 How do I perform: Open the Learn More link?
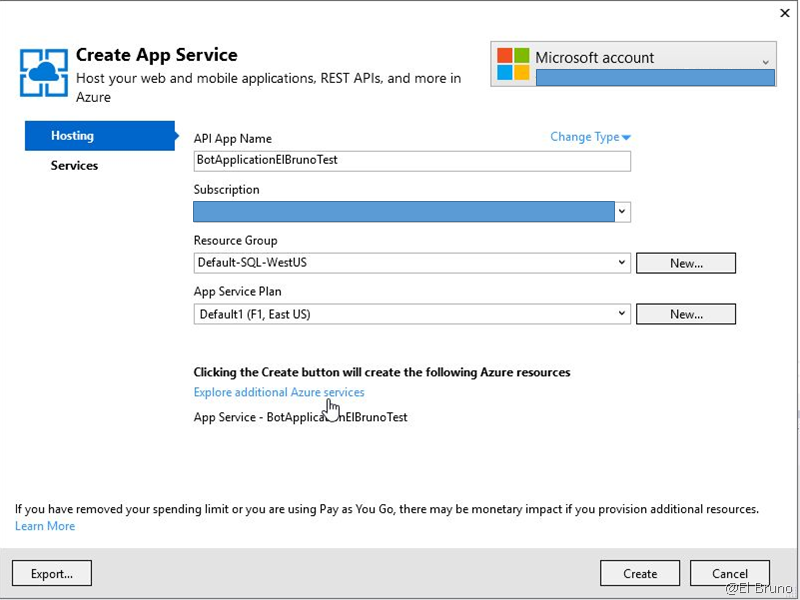tap(45, 526)
